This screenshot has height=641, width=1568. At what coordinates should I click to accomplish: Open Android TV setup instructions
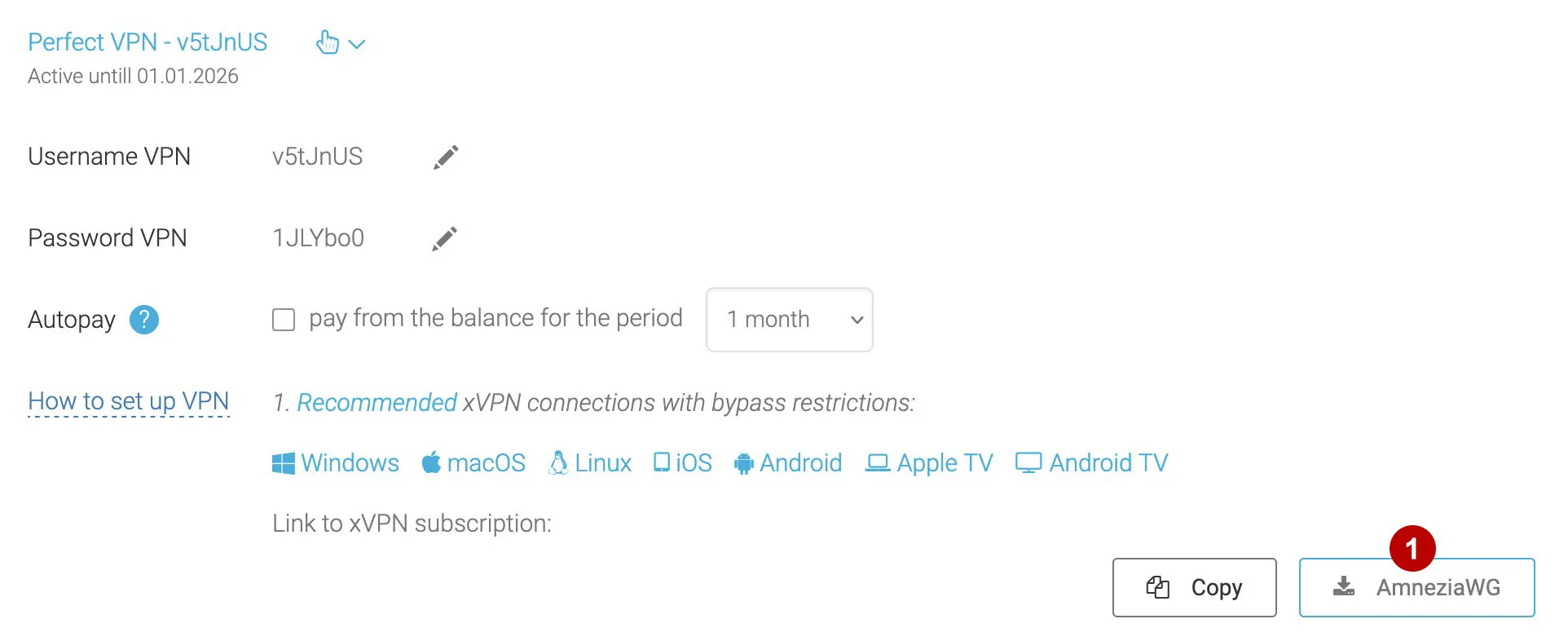tap(1092, 463)
